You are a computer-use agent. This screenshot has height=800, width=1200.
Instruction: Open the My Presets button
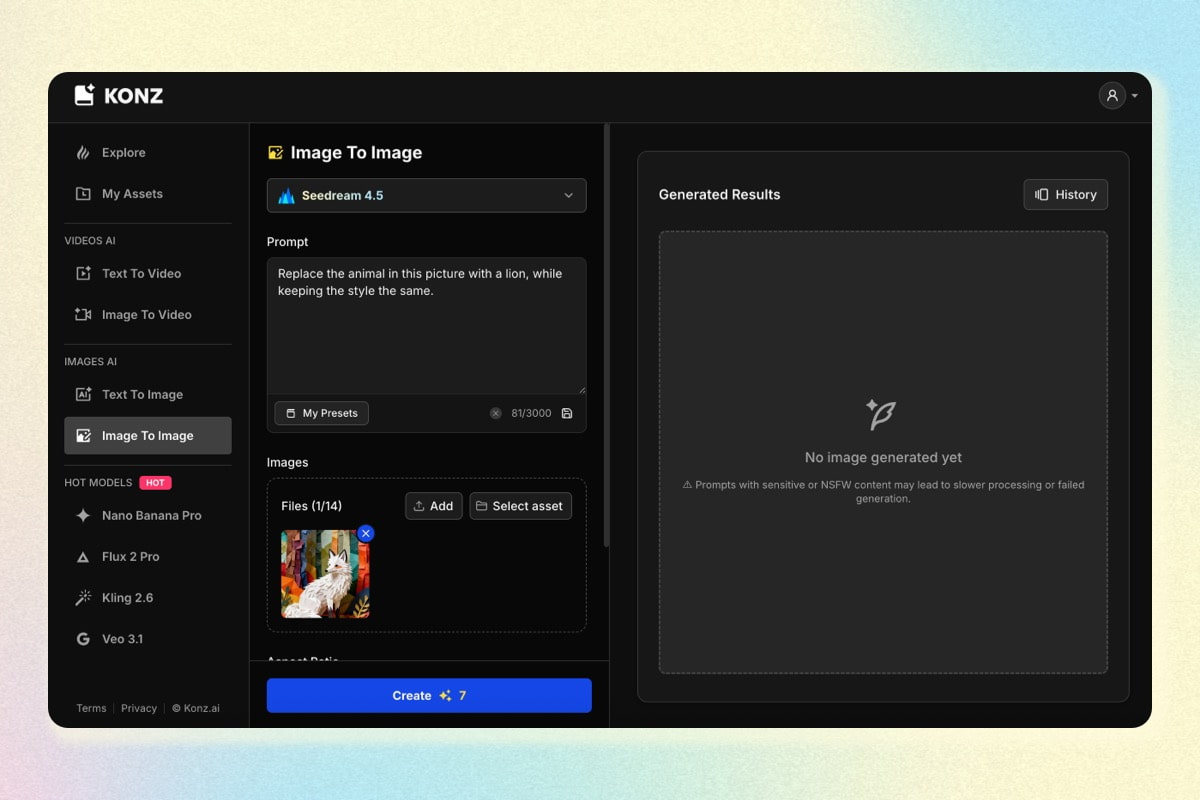(321, 413)
